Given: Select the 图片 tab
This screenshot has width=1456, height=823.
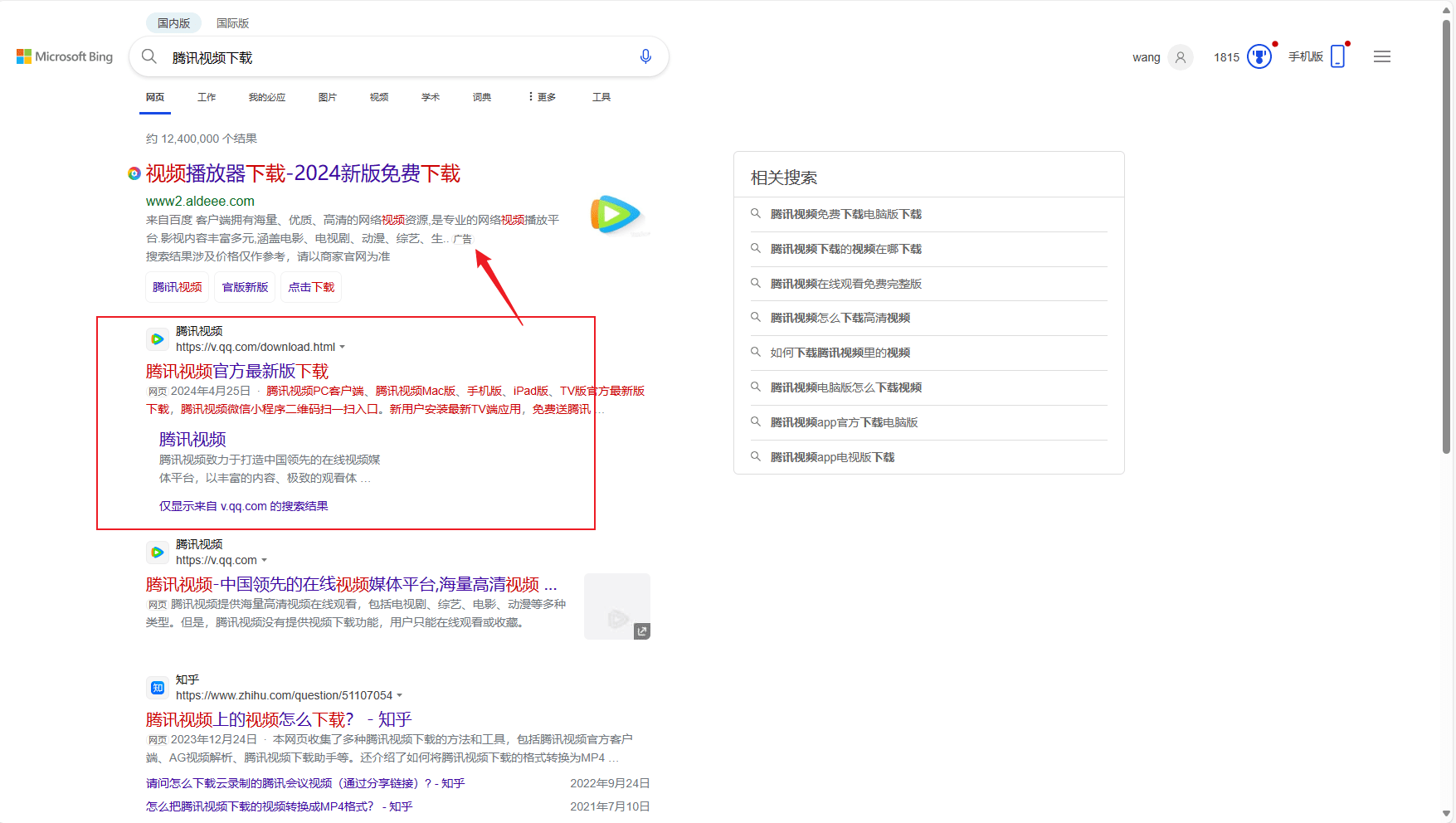Looking at the screenshot, I should click(x=328, y=97).
